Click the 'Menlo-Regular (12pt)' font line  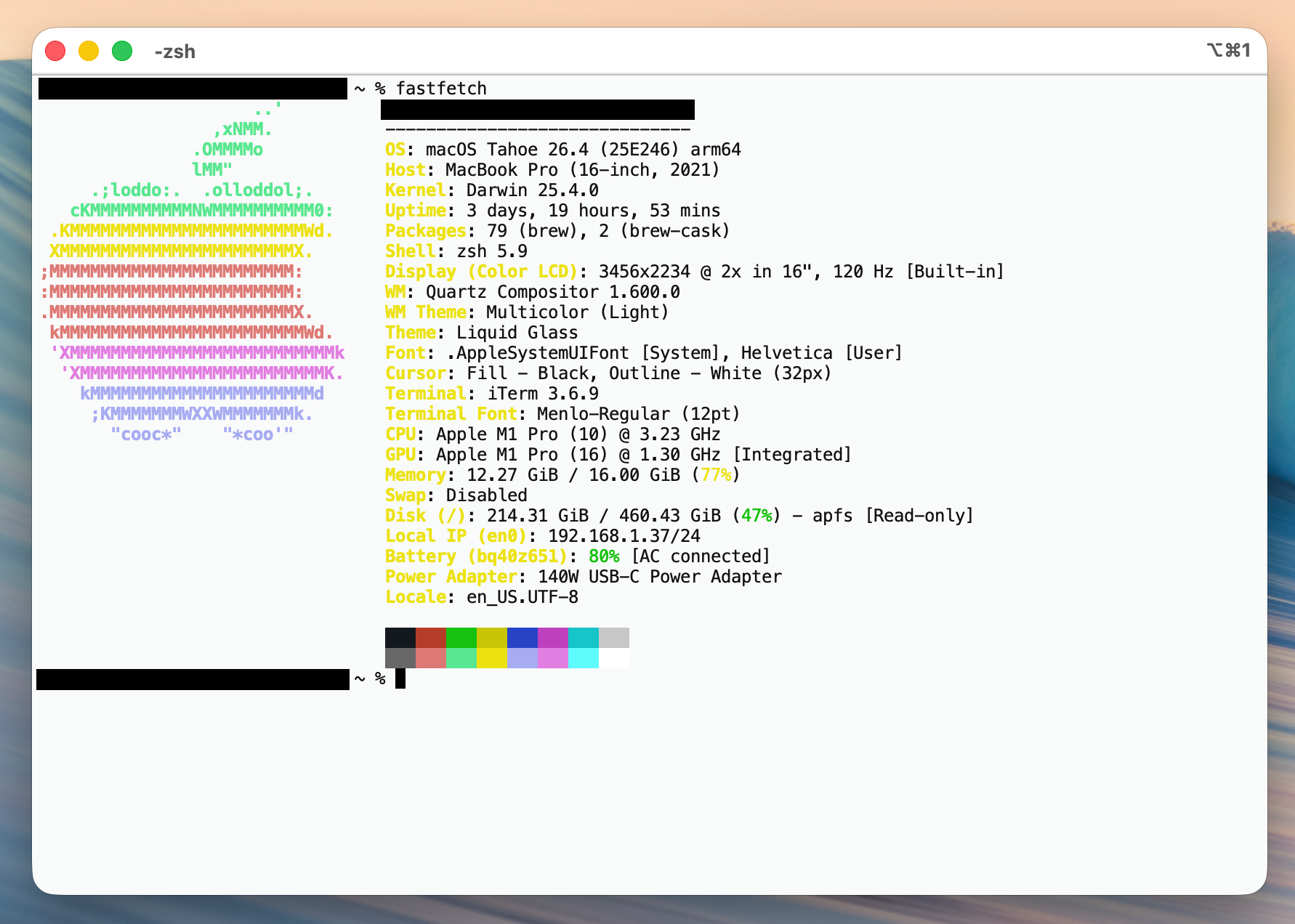[562, 414]
